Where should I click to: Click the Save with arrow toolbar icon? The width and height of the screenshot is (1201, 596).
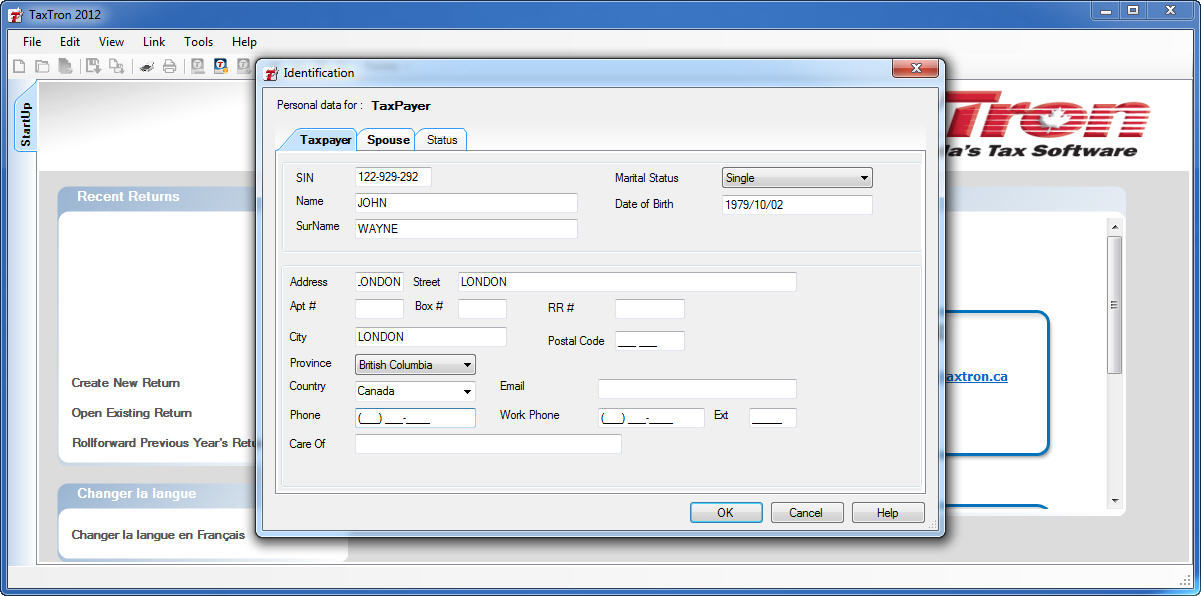pos(93,66)
